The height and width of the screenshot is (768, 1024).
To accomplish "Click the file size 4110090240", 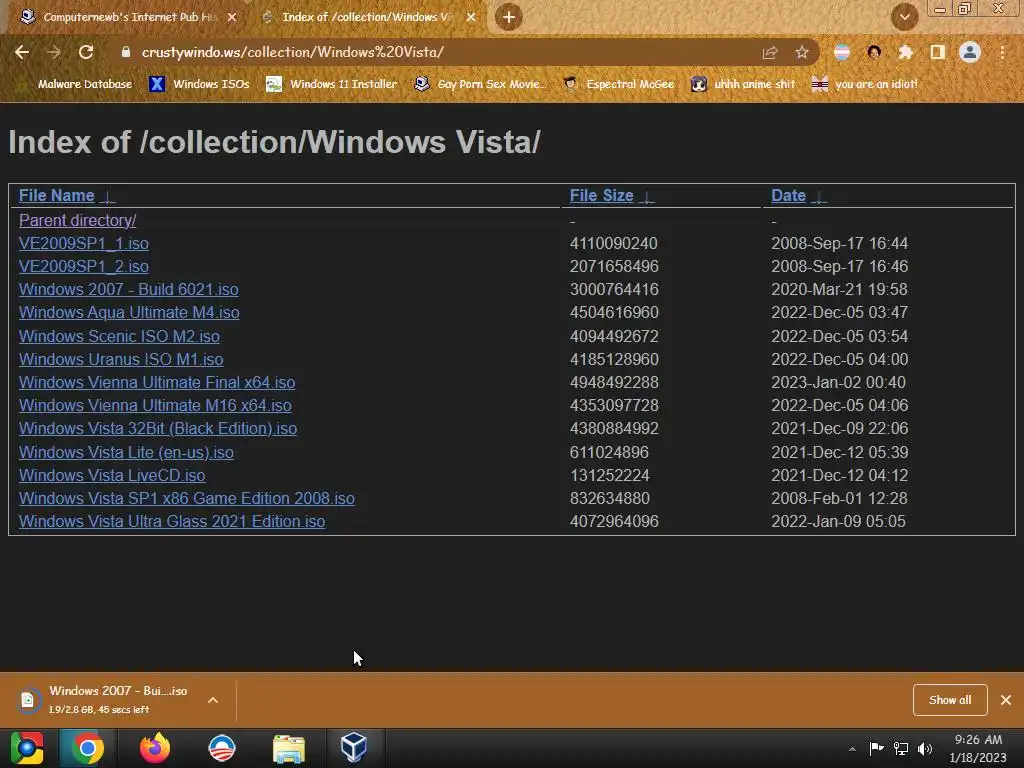I will (613, 244).
